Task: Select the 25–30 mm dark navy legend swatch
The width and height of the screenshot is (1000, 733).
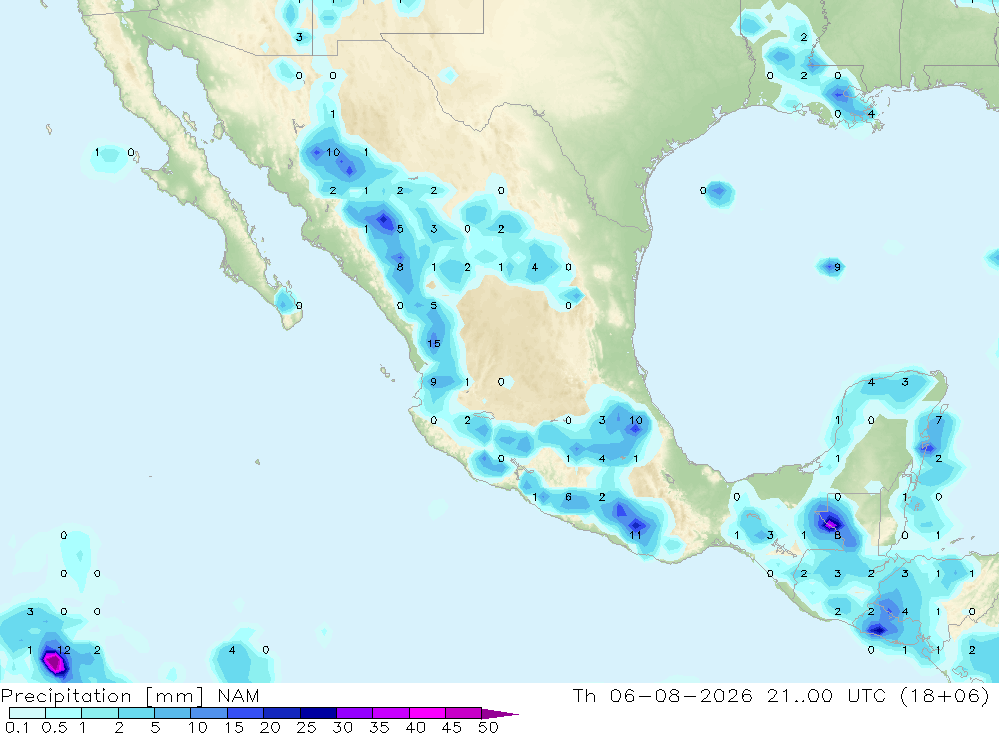Action: [x=318, y=713]
